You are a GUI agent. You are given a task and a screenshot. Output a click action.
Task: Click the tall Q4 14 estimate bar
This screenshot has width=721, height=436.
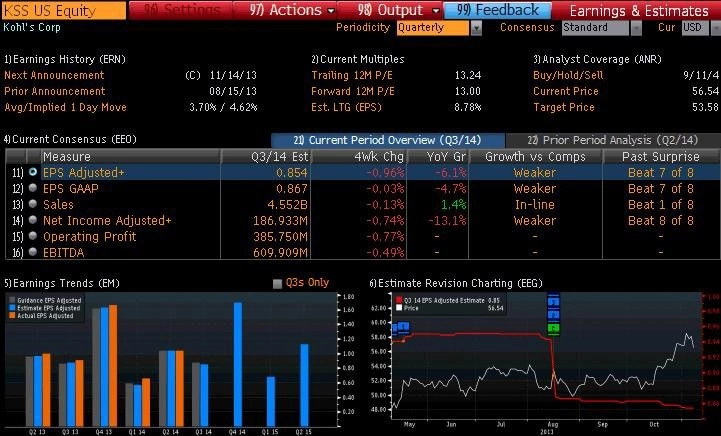pos(238,364)
